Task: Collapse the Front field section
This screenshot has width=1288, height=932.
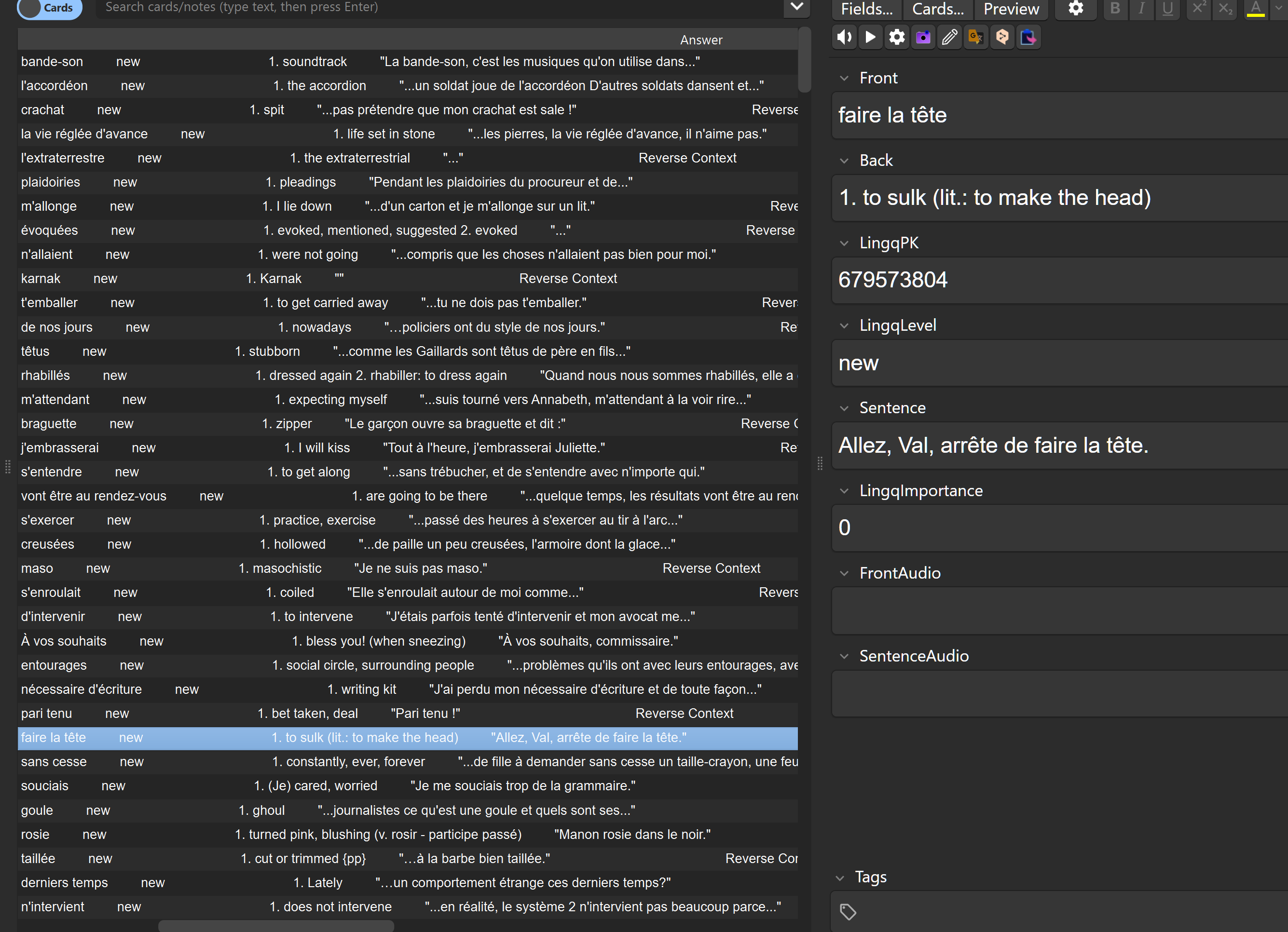Action: point(845,78)
